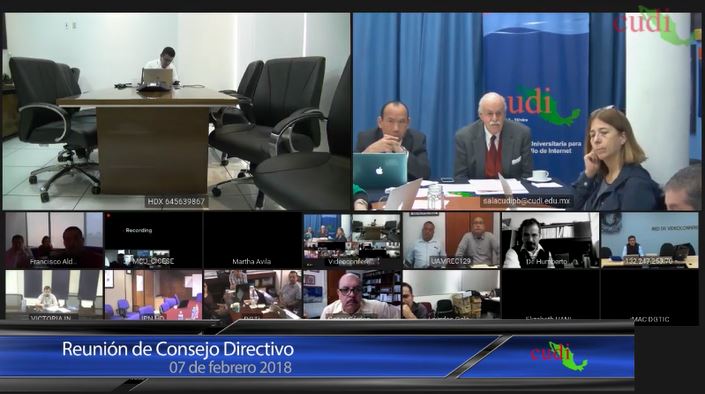Viewport: 705px width, 394px height.
Task: Click the Recording status label
Action: pyautogui.click(x=138, y=230)
